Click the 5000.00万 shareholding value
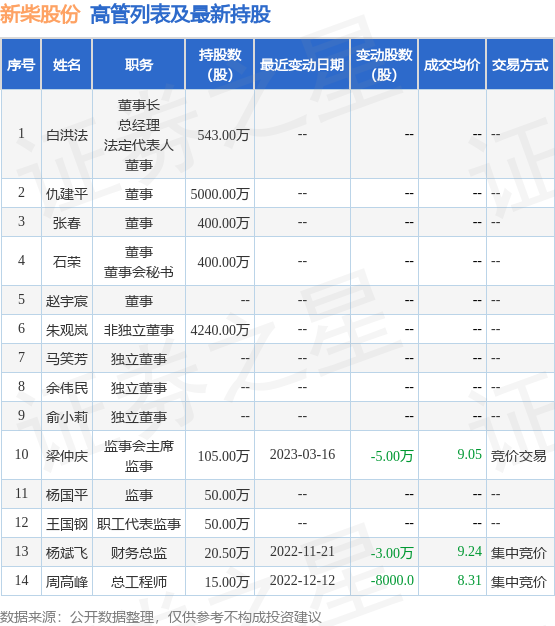Viewport: 555px width, 626px height. pyautogui.click(x=220, y=194)
